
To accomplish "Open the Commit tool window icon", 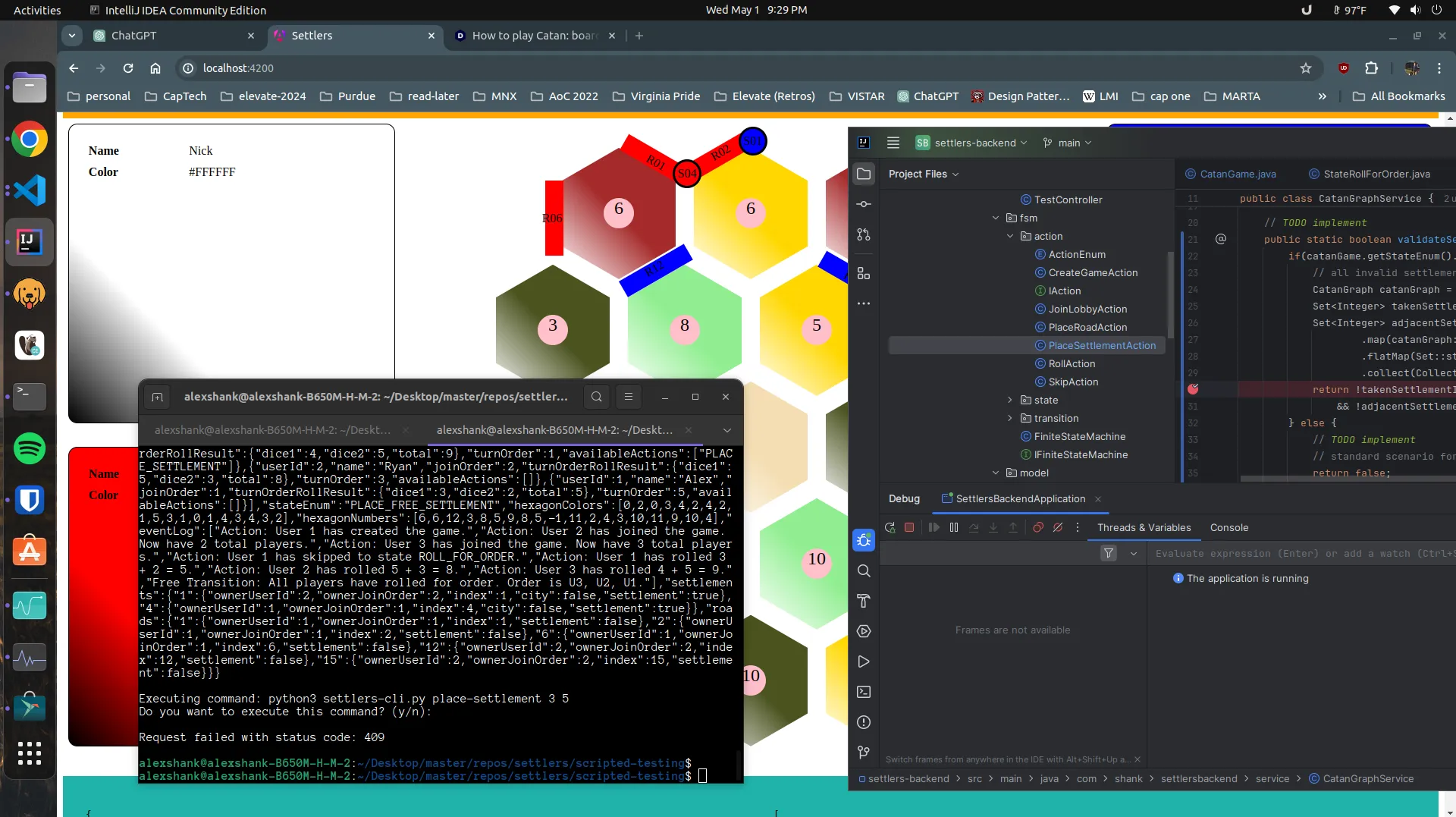I will (864, 204).
